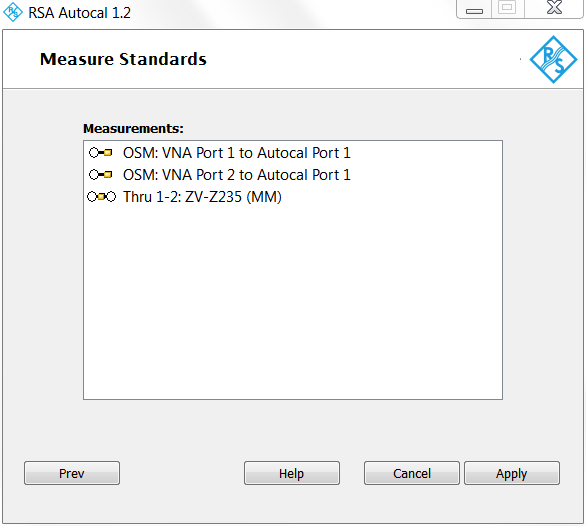586x526 pixels.
Task: Click the Measure Standards heading
Action: (x=123, y=59)
